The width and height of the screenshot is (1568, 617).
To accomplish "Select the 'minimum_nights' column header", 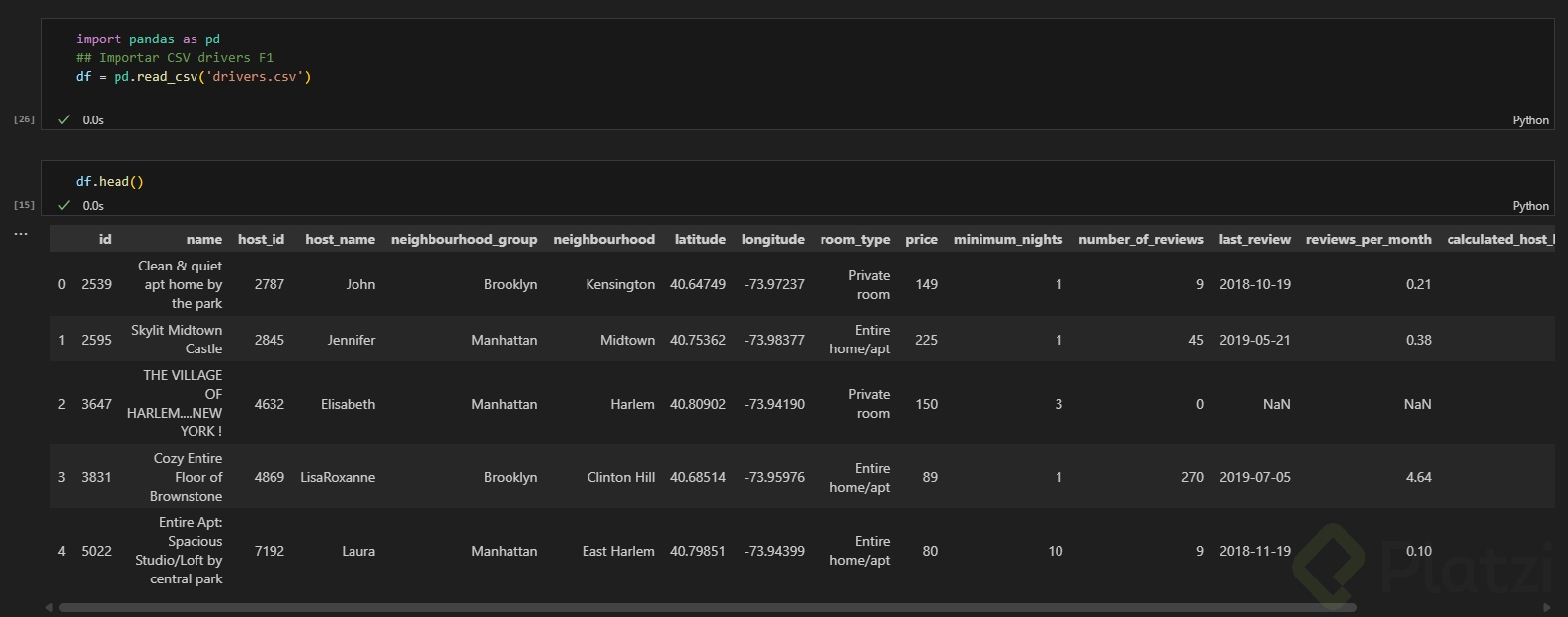I will coord(1007,239).
